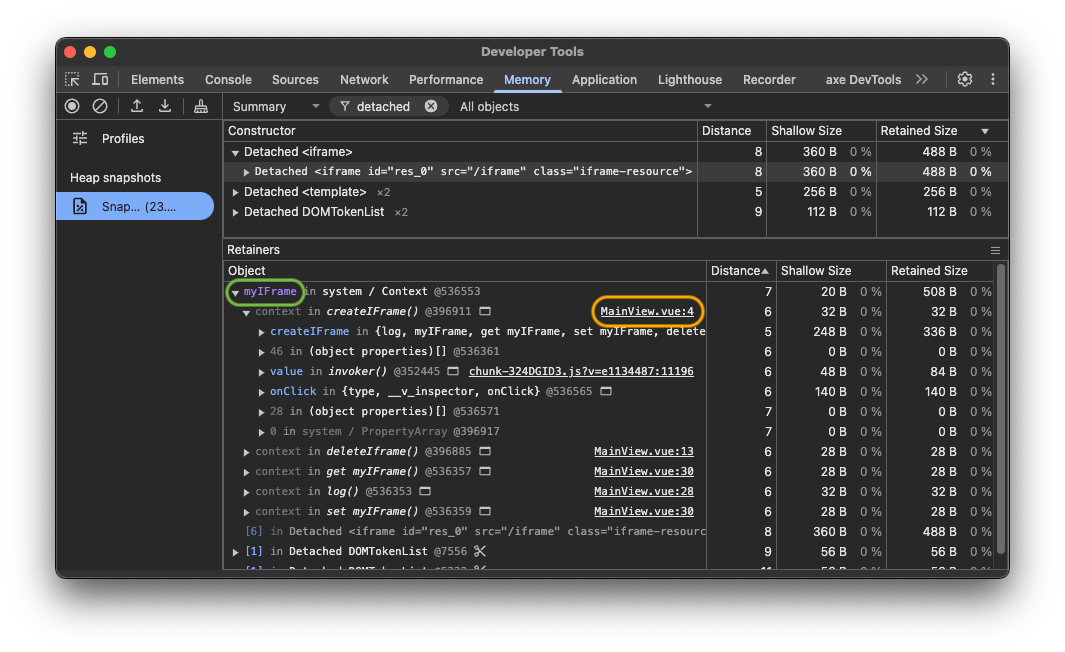Expand context in deleteIframe() row
This screenshot has width=1065, height=652.
[246, 452]
